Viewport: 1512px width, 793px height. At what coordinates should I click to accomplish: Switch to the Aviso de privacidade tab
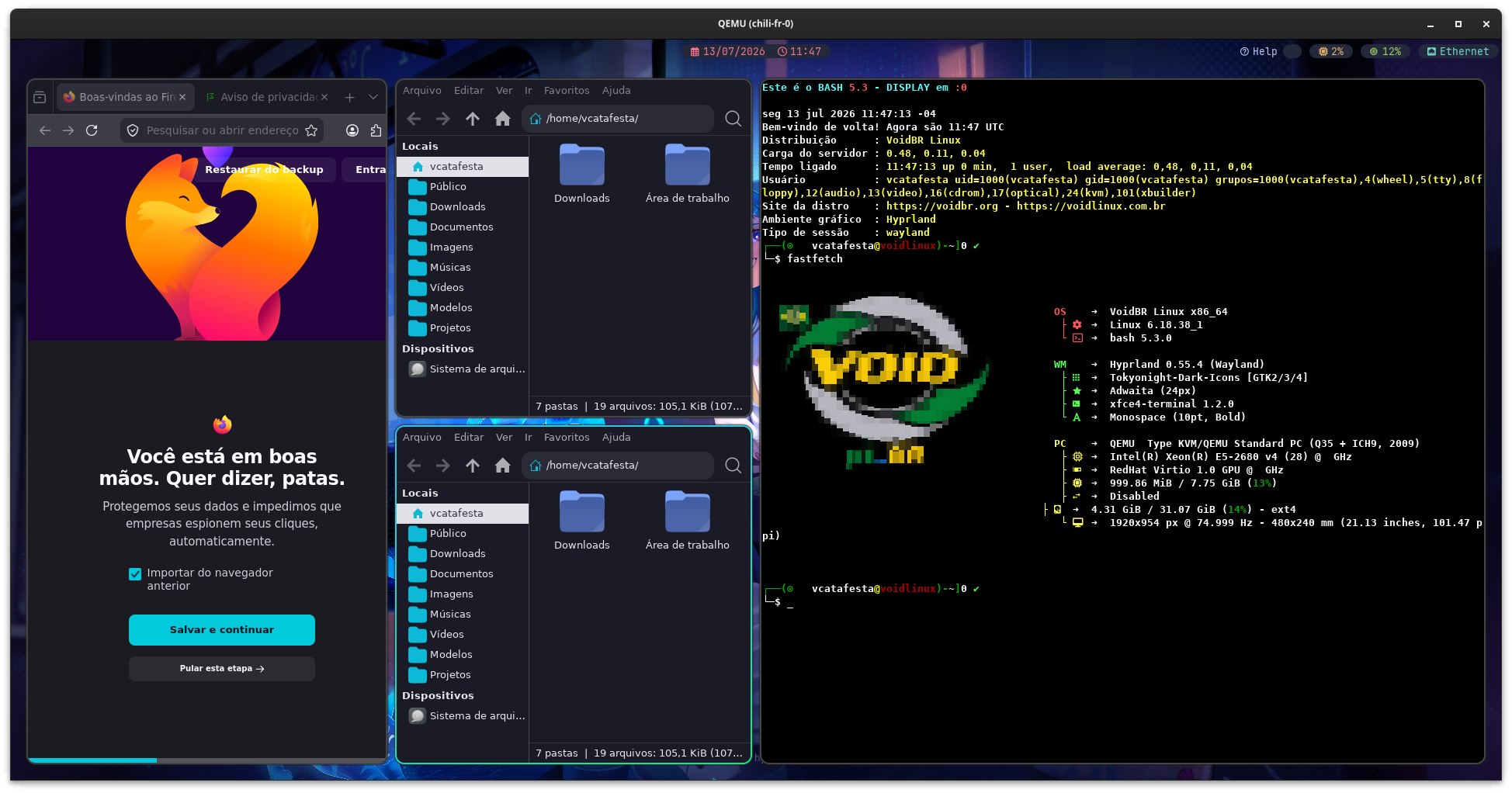[266, 97]
